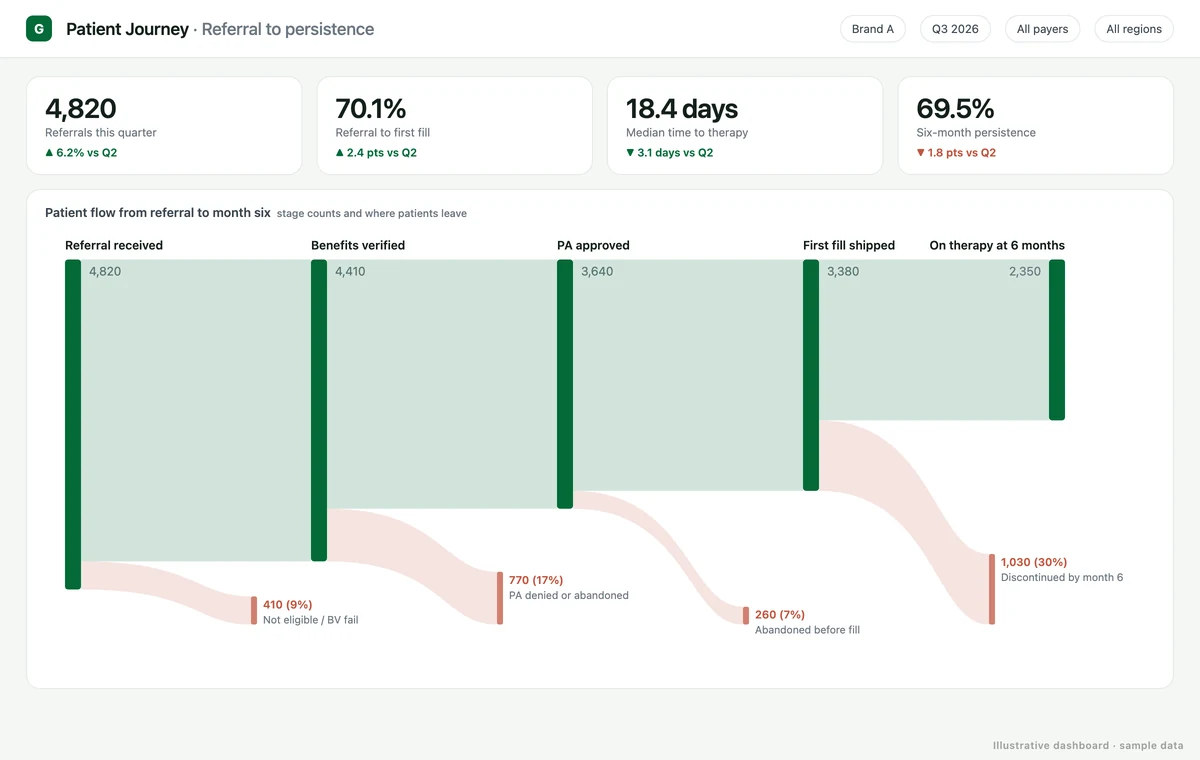Viewport: 1200px width, 760px height.
Task: Select the 4,820 referrals KPI card
Action: 164,126
